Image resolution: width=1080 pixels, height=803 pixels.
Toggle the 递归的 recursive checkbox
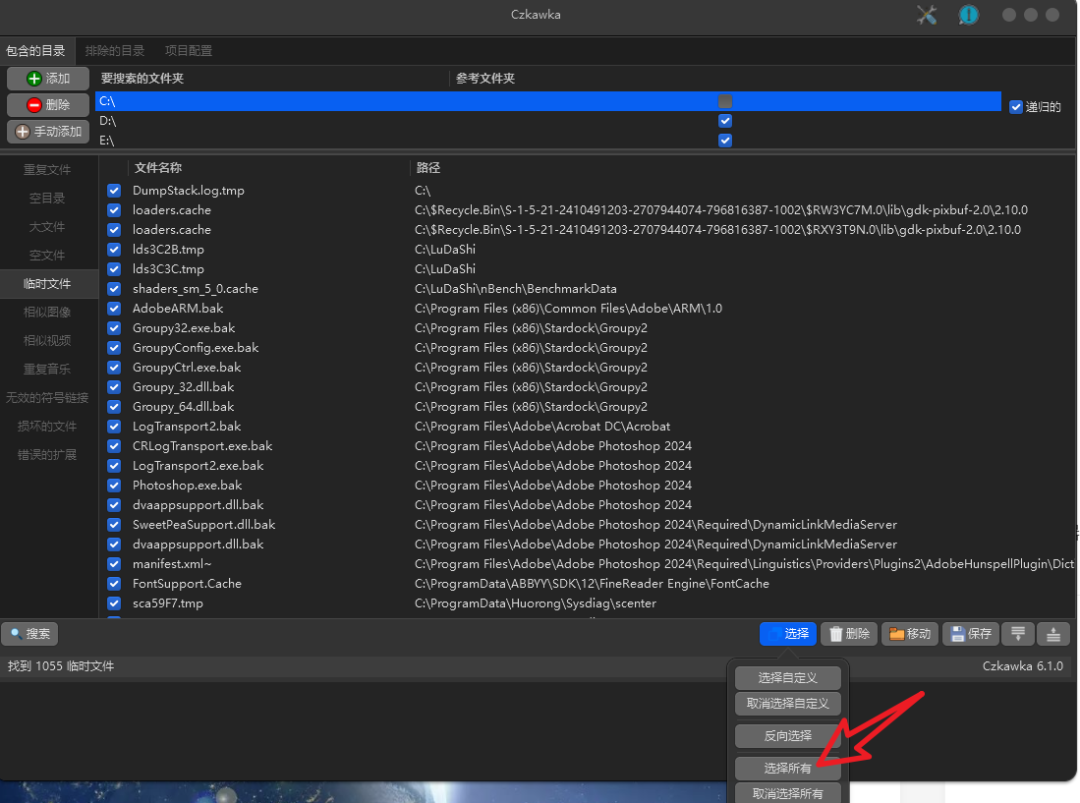tap(1015, 107)
